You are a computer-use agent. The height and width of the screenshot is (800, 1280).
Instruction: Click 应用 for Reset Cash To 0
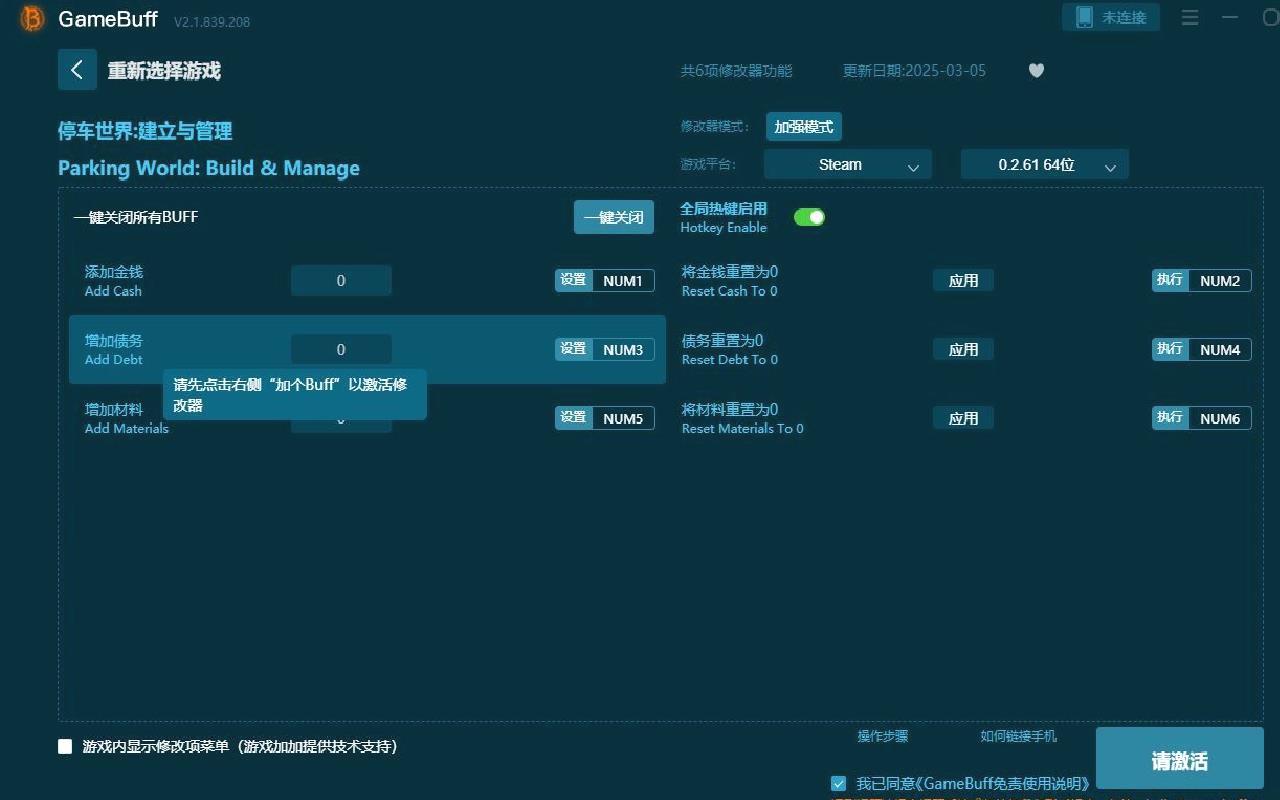click(x=963, y=280)
